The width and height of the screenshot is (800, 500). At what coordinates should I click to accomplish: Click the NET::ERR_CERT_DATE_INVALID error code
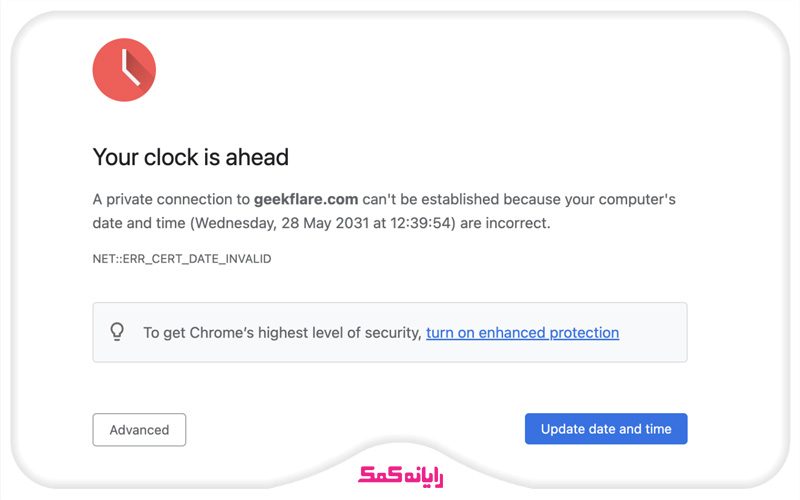click(182, 259)
